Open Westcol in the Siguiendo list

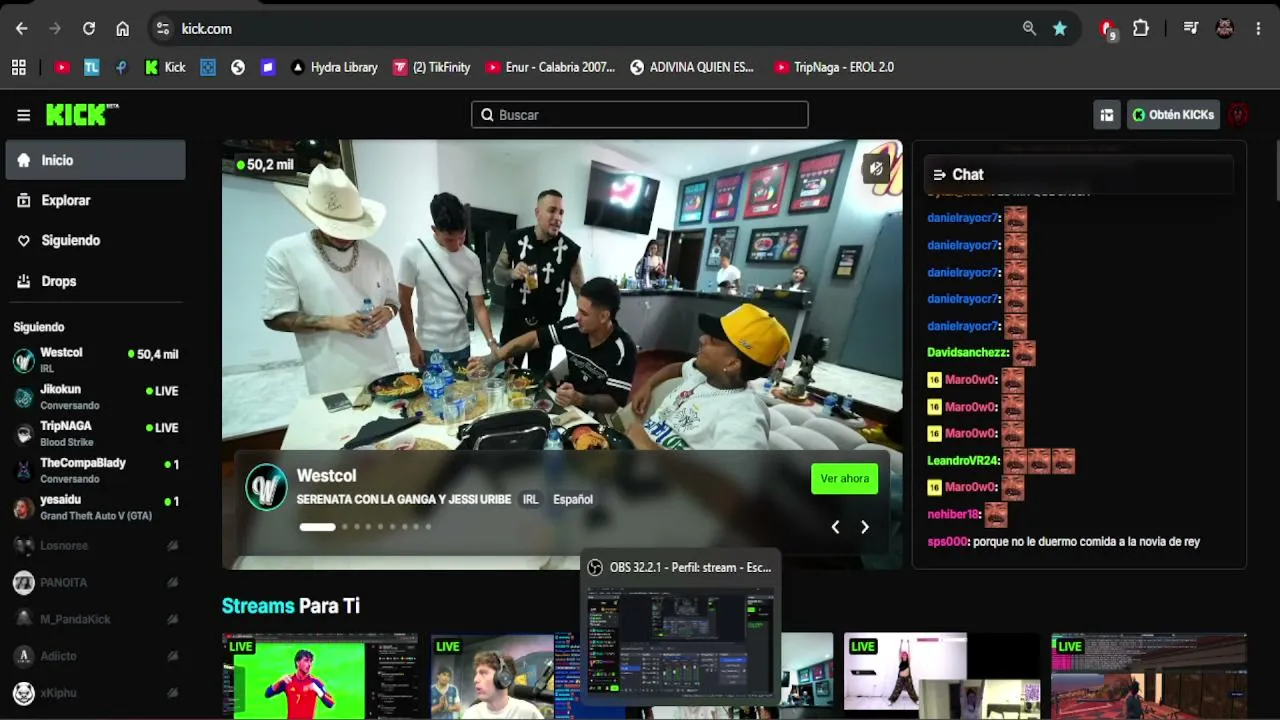pos(95,360)
